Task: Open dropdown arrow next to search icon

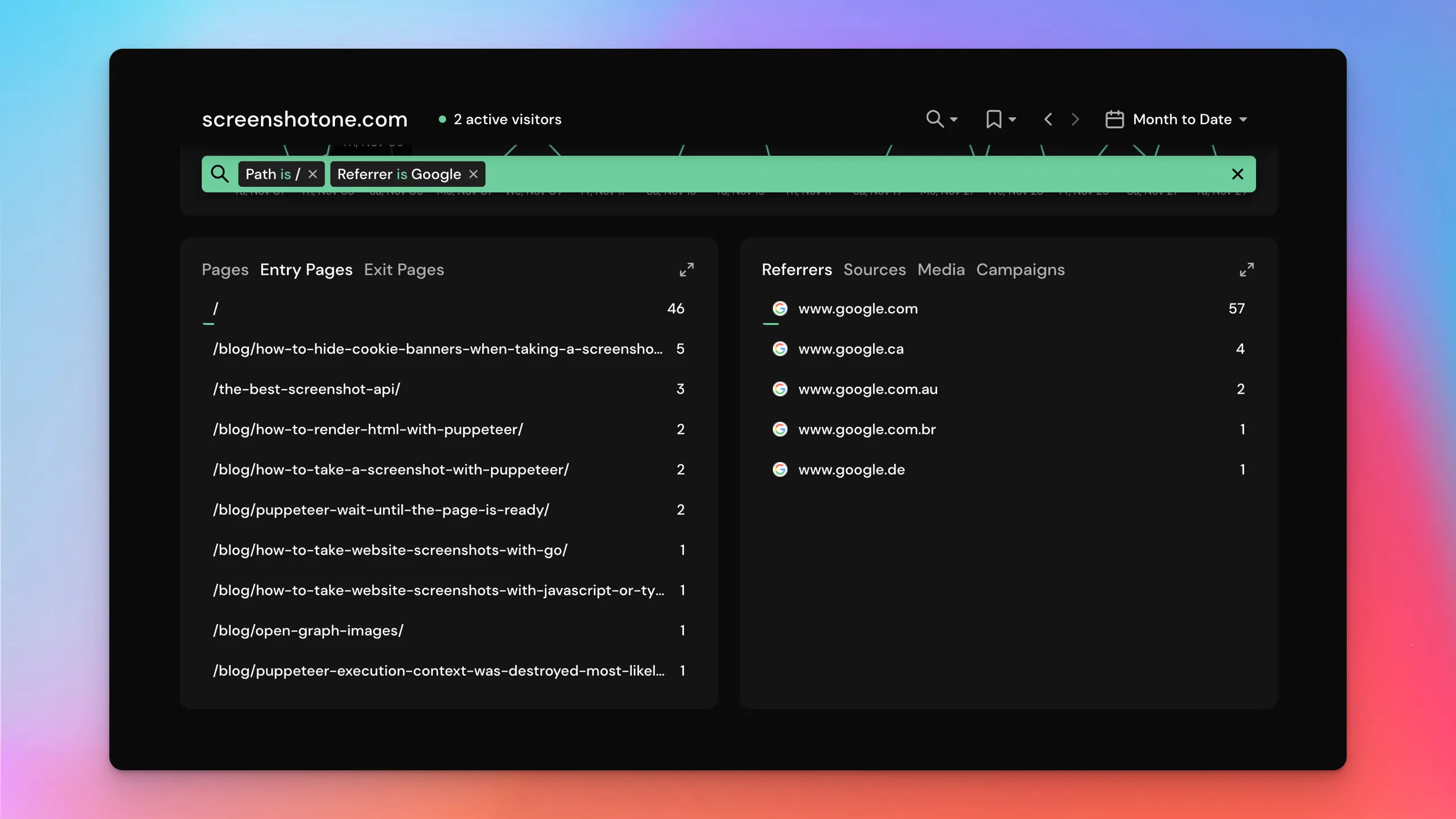Action: tap(954, 120)
